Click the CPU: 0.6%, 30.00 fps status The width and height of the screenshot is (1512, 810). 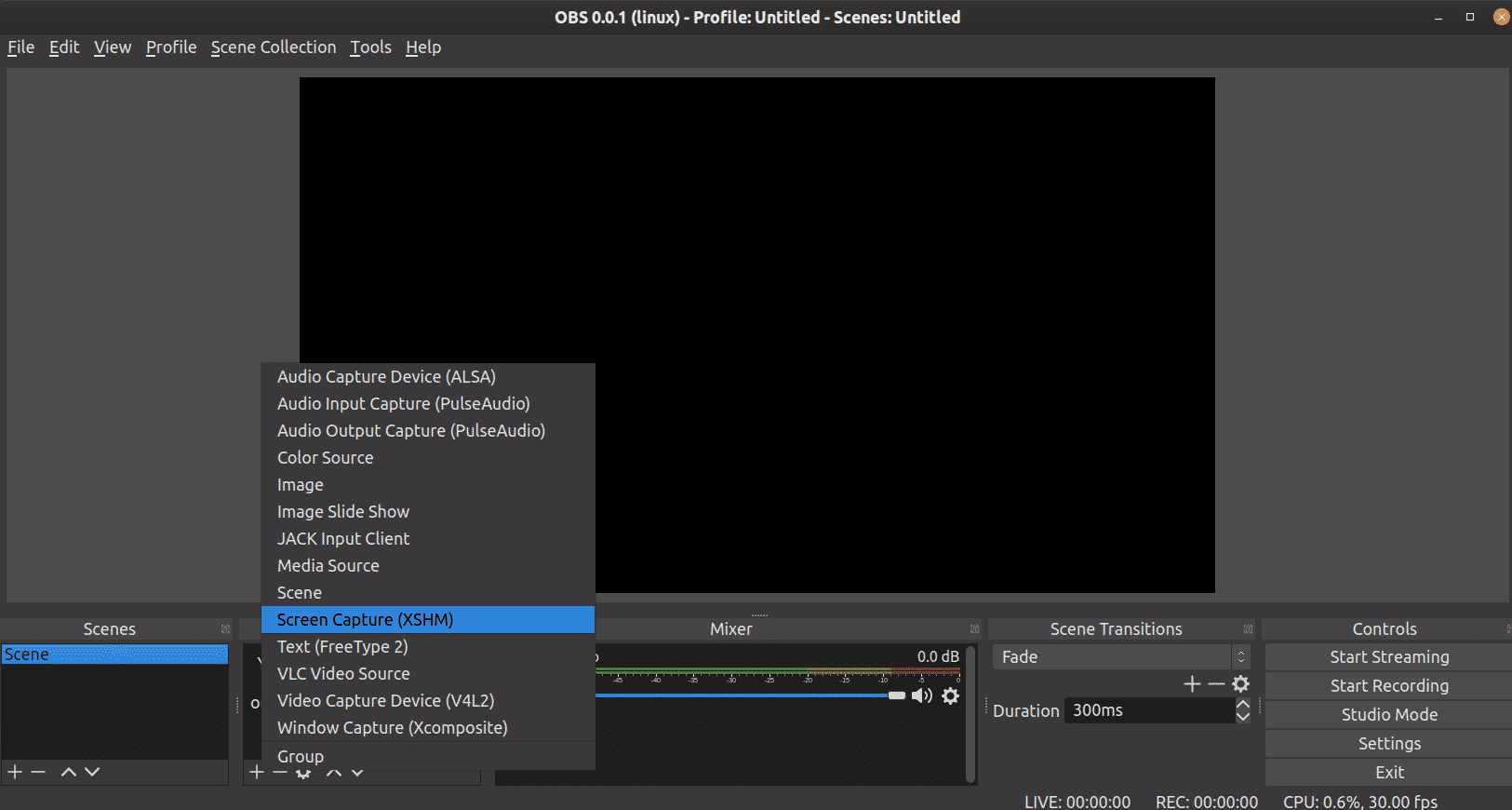1360,802
